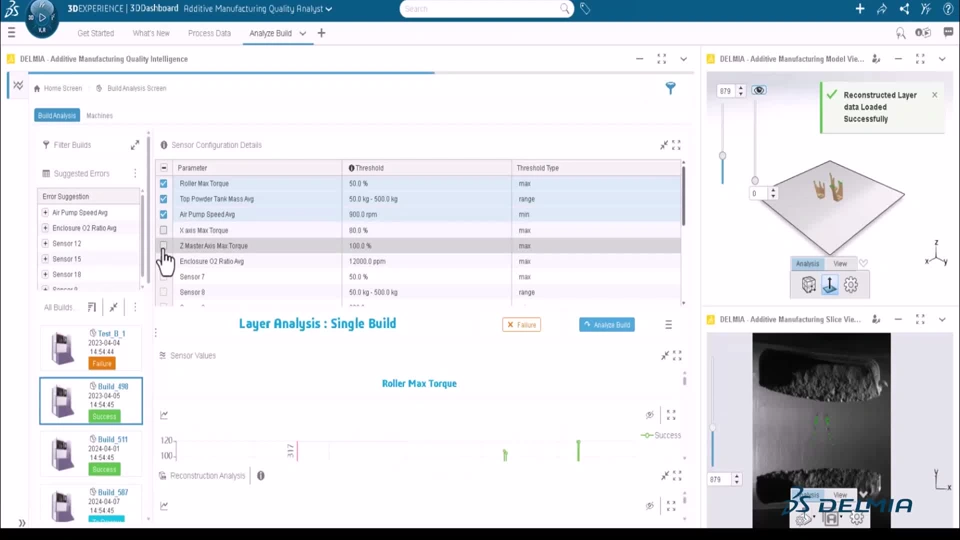The image size is (960, 540).
Task: Adjust the Model Viewer layer slider handle
Action: (722, 156)
